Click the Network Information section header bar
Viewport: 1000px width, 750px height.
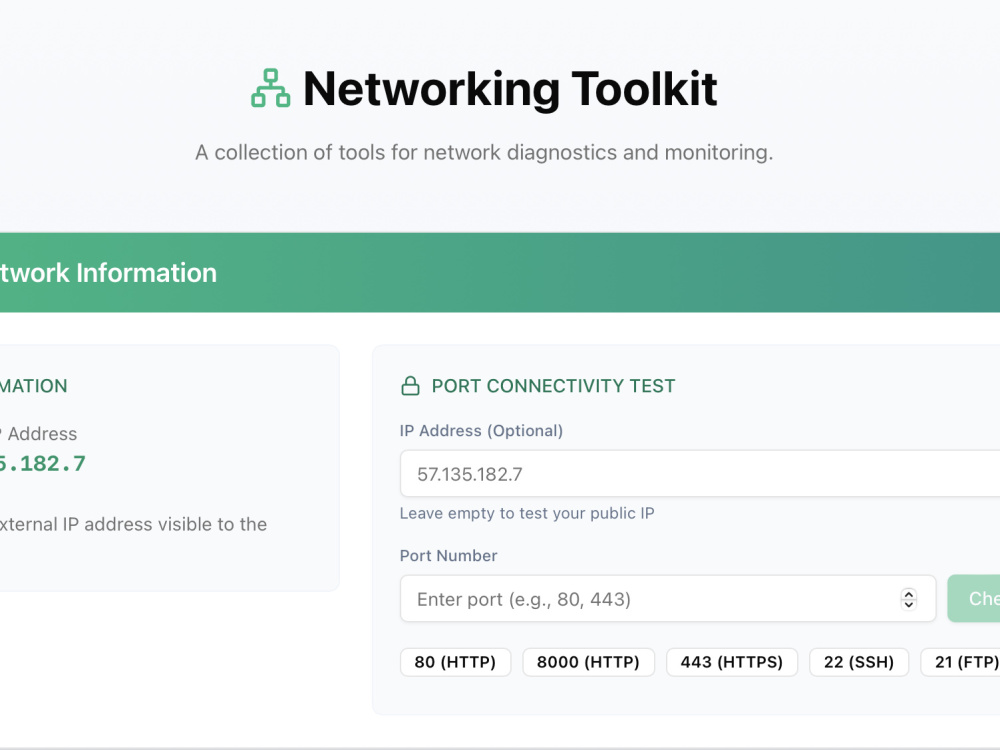[x=500, y=272]
